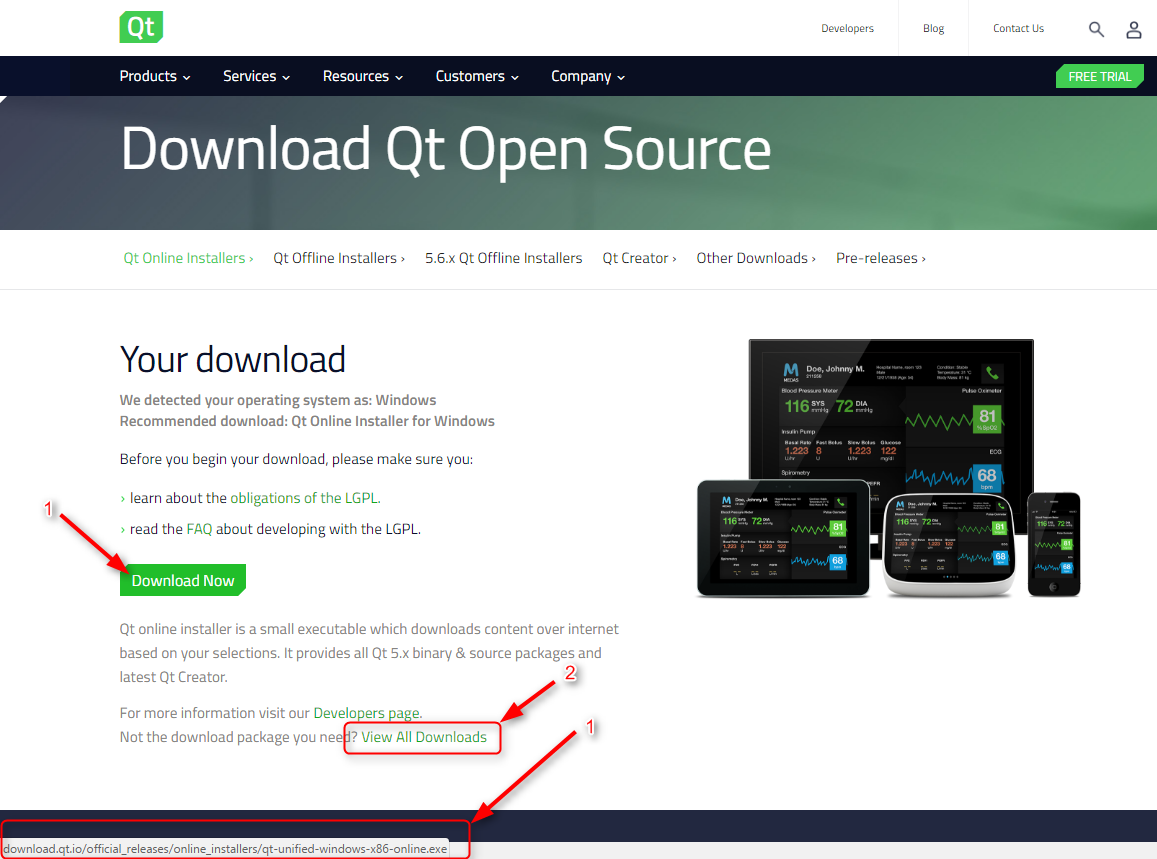Expand the Customers dropdown
This screenshot has height=859, width=1157.
(477, 76)
